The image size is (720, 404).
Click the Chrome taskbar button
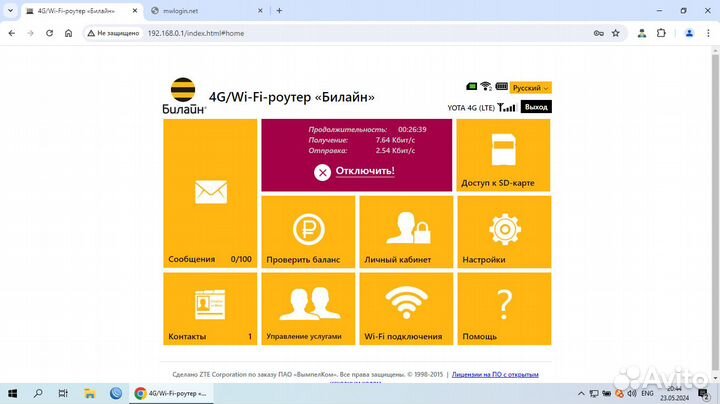click(171, 393)
